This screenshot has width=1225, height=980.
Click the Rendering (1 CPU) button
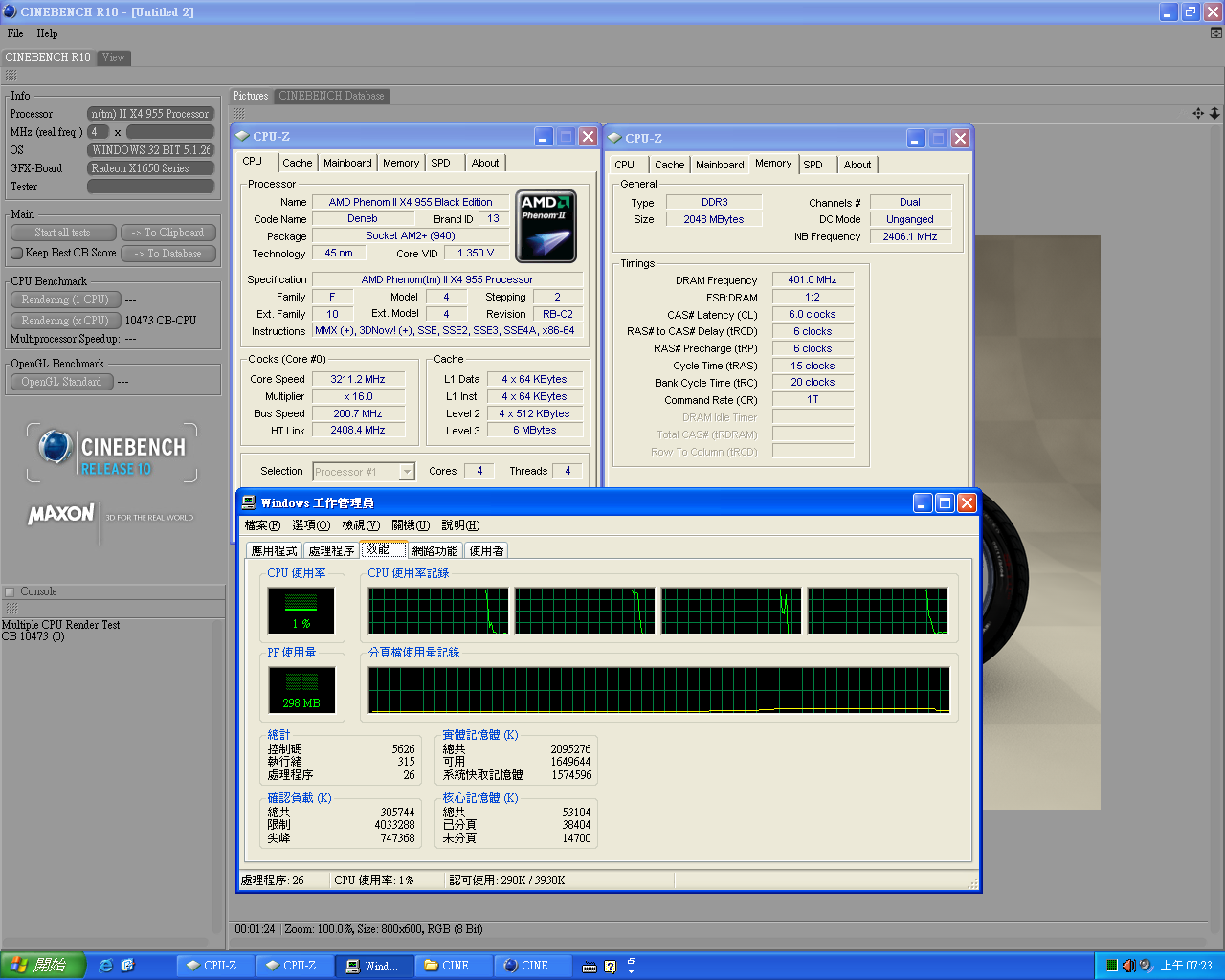point(66,300)
